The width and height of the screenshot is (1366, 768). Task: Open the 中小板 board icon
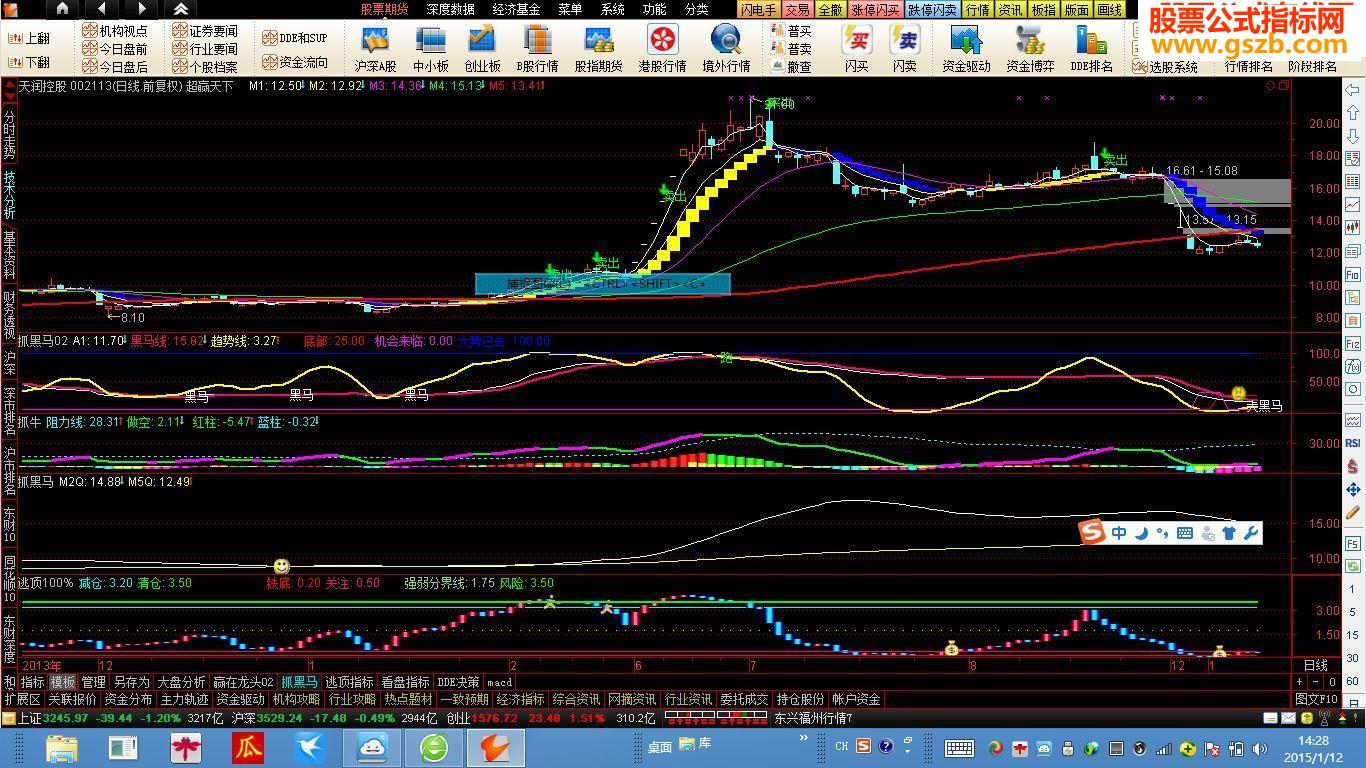431,49
